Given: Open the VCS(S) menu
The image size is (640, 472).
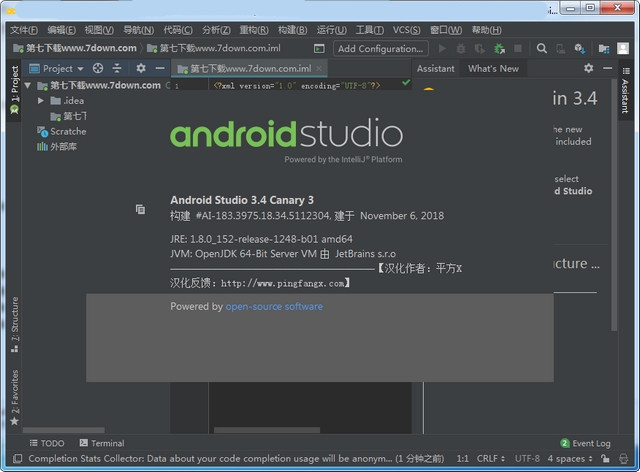Looking at the screenshot, I should (408, 30).
